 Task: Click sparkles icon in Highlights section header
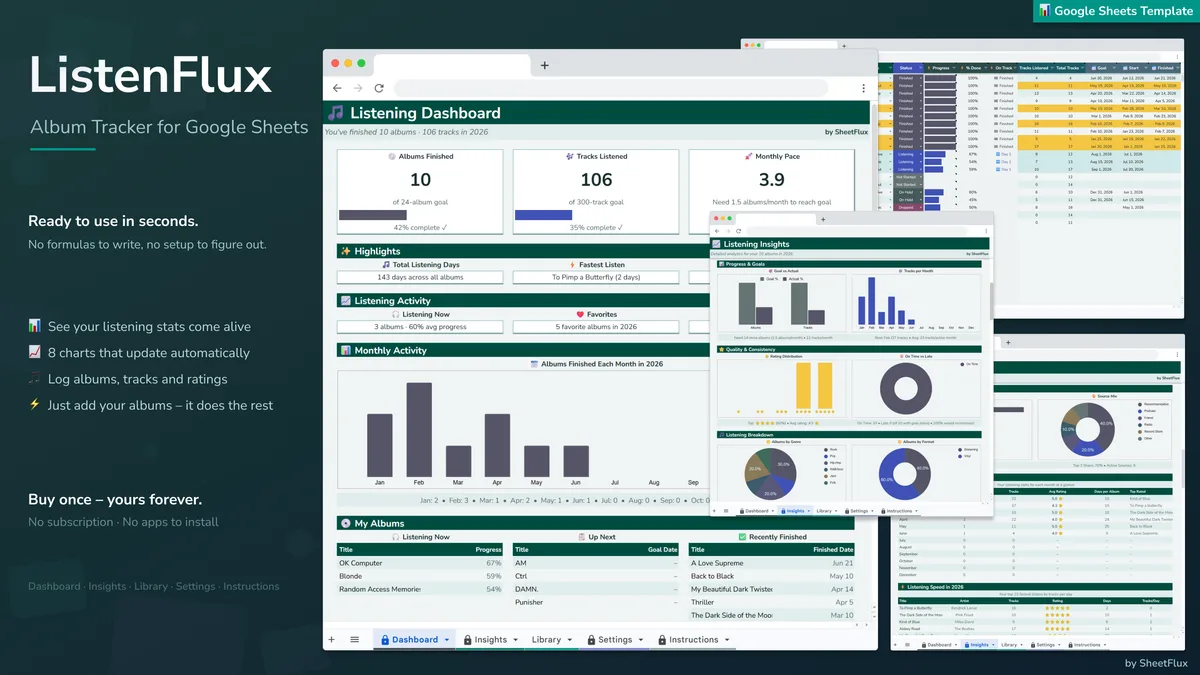coord(346,251)
